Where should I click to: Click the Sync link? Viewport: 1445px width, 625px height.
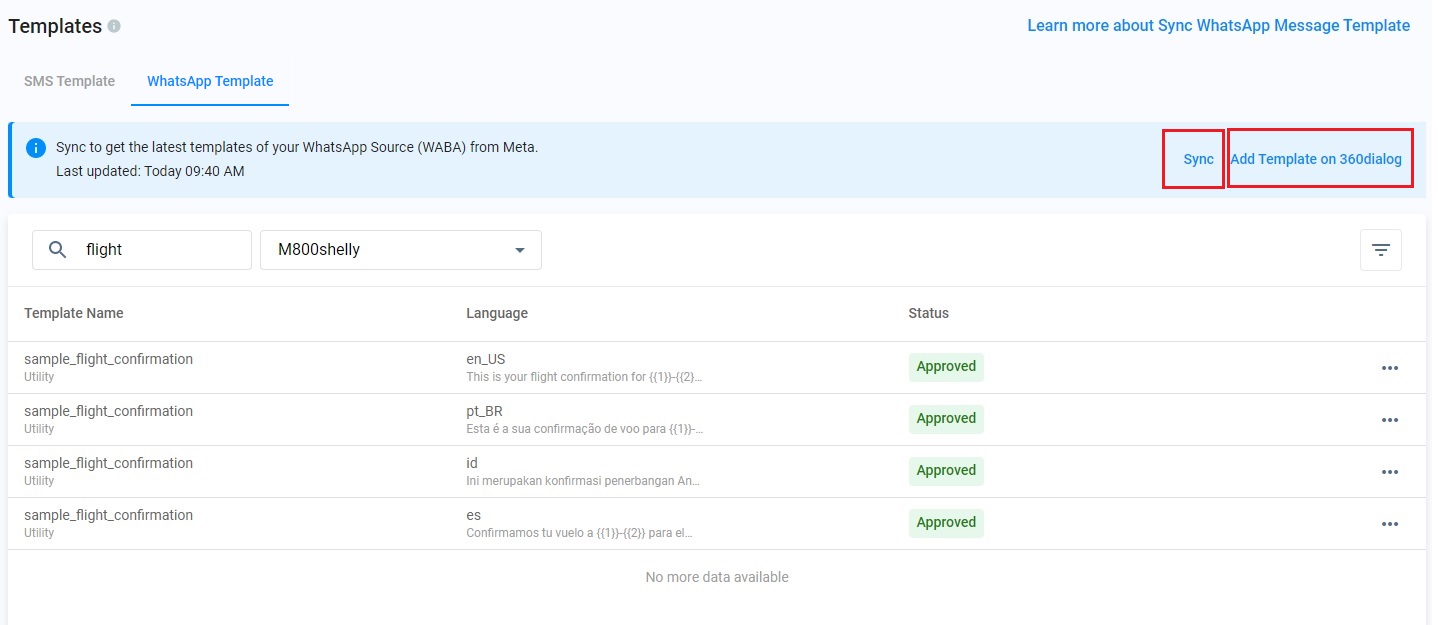tap(1198, 159)
